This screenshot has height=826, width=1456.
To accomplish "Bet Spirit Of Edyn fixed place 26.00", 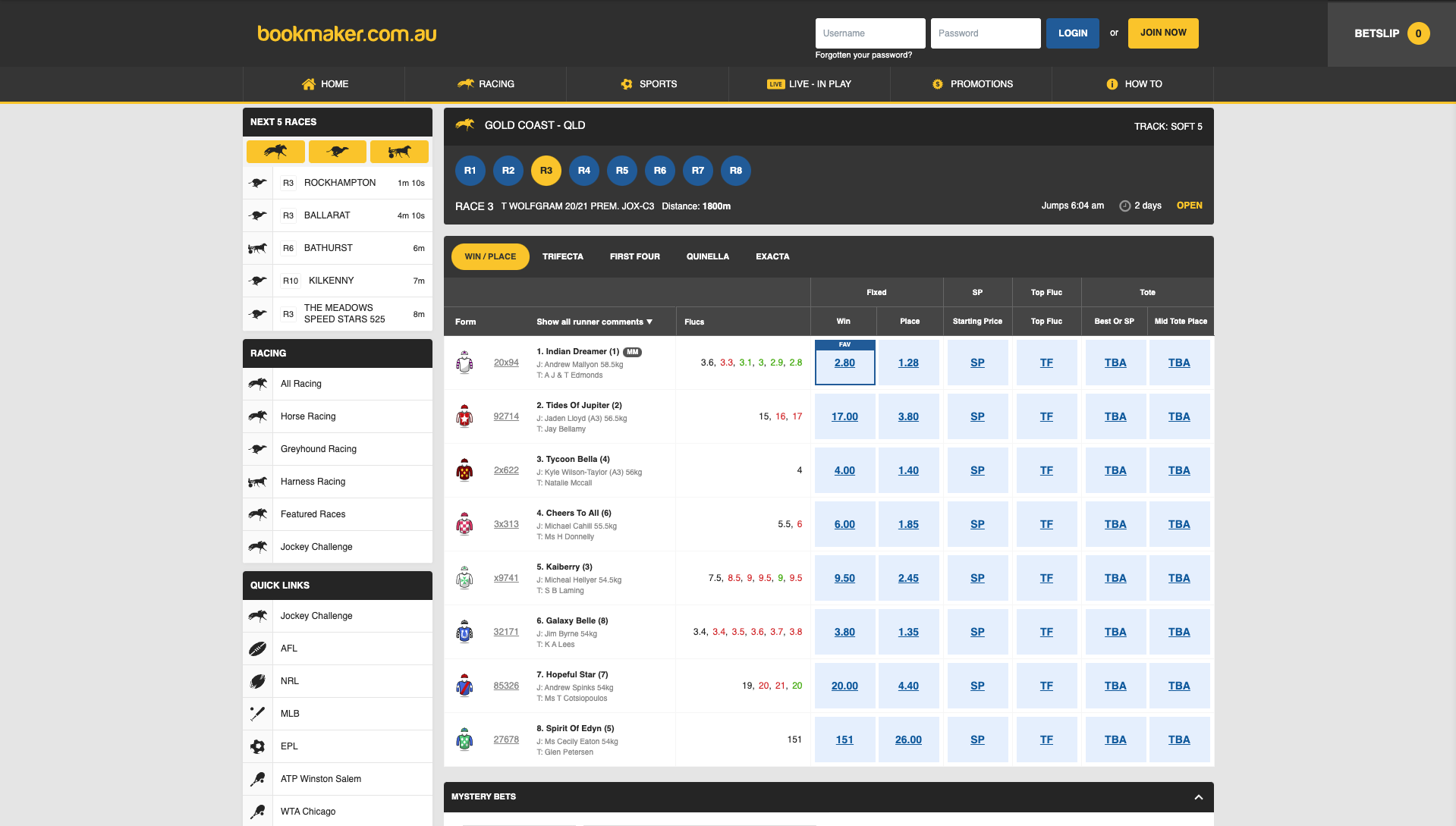I will pyautogui.click(x=908, y=740).
